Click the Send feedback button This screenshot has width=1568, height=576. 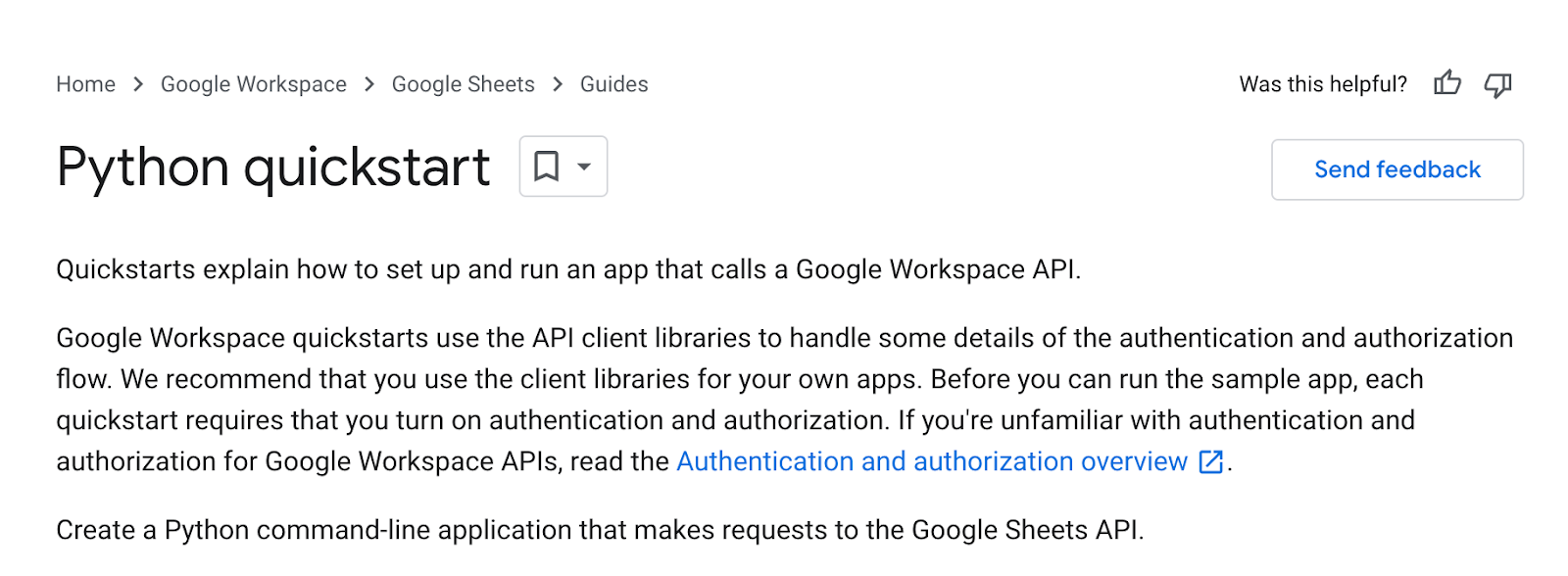tap(1397, 169)
